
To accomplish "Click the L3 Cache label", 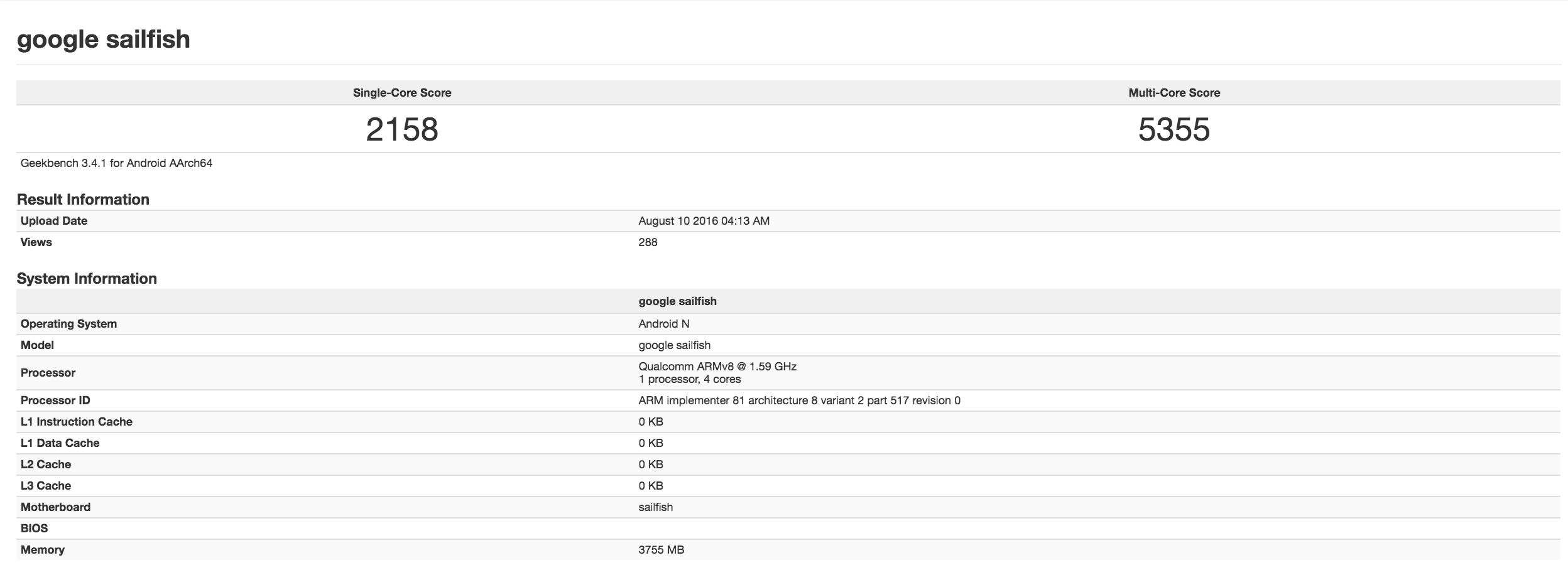I will (x=46, y=486).
